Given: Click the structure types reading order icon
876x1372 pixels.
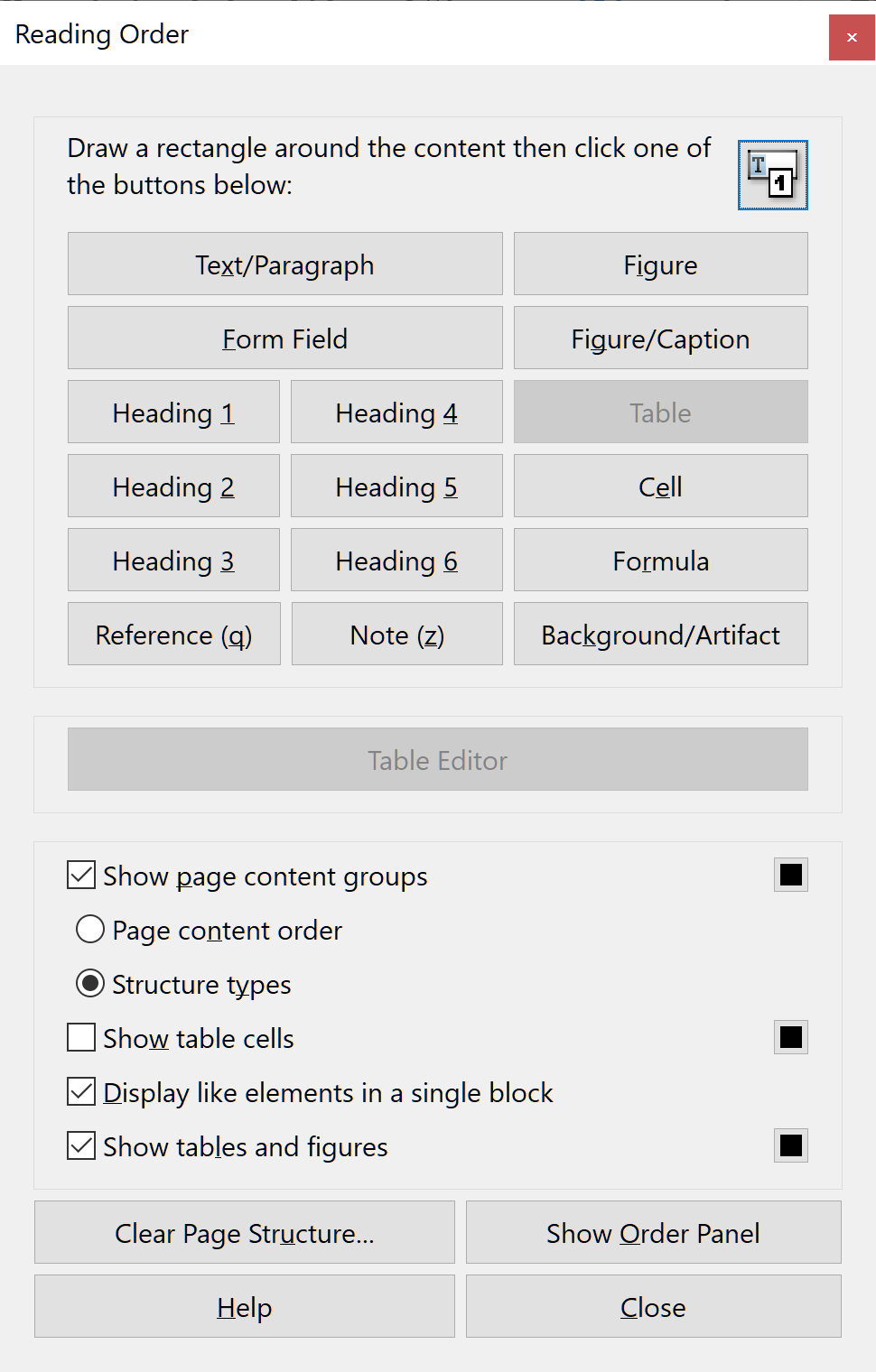Looking at the screenshot, I should click(x=772, y=175).
